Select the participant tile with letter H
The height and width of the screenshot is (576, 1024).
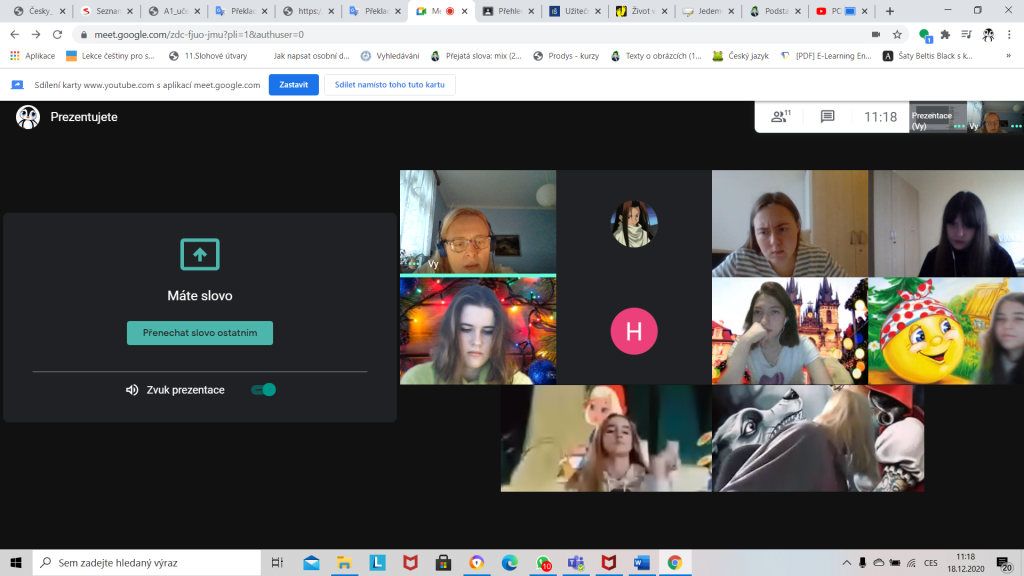pos(633,331)
